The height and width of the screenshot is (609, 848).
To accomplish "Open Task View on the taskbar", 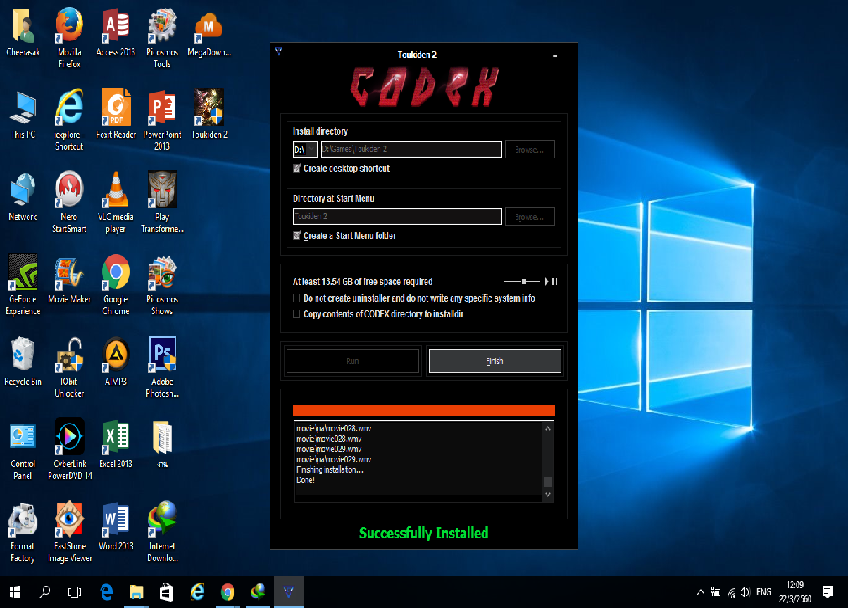I will coord(75,592).
